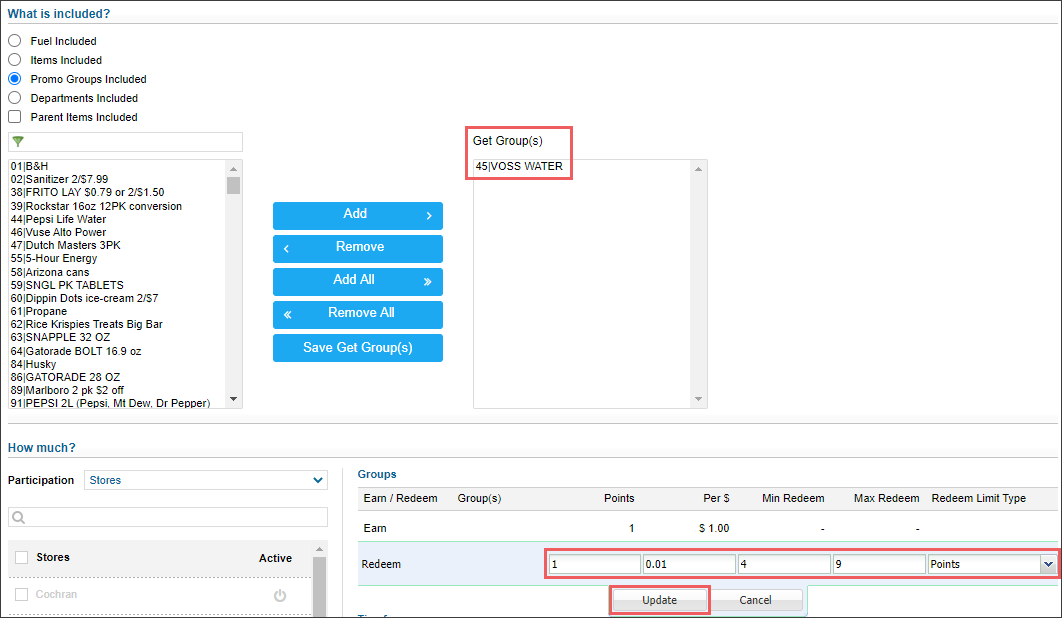
Task: Click the search magnifier icon under Participation
Action: click(x=19, y=518)
